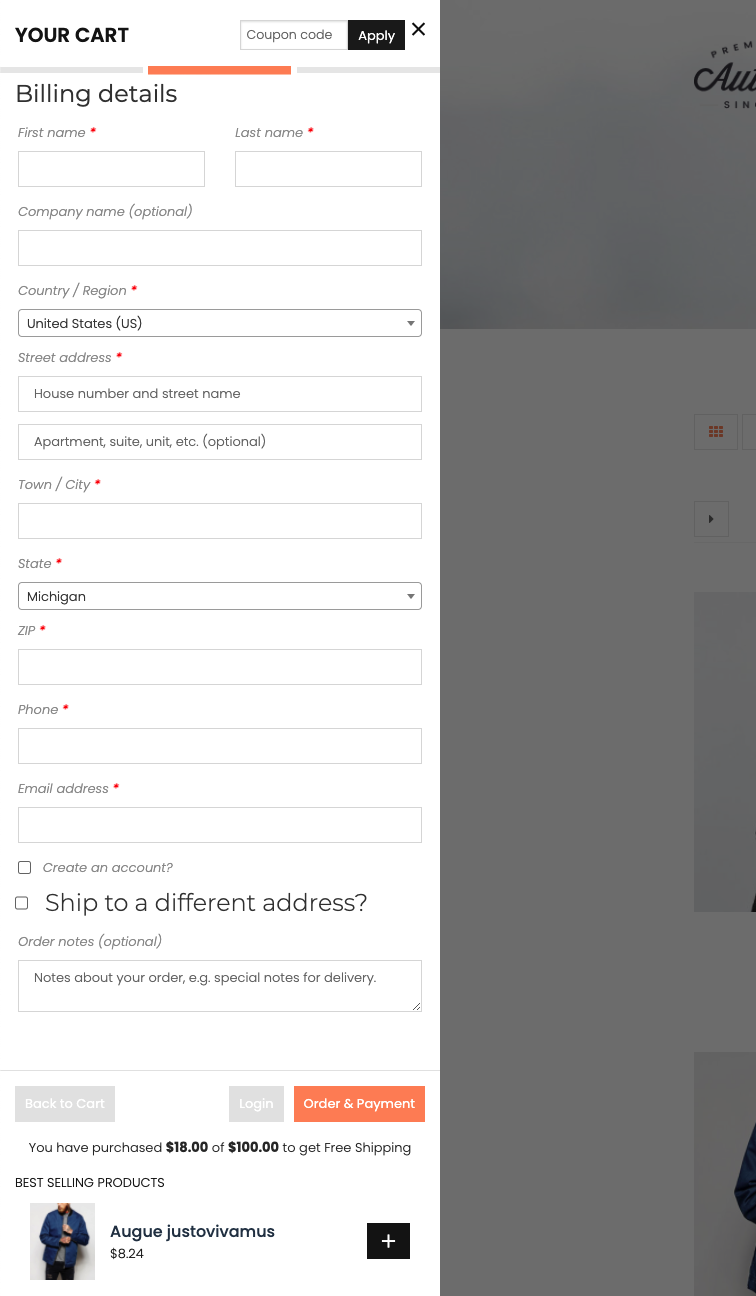Close the cart panel with X icon
Viewport: 756px width, 1296px height.
[x=418, y=30]
